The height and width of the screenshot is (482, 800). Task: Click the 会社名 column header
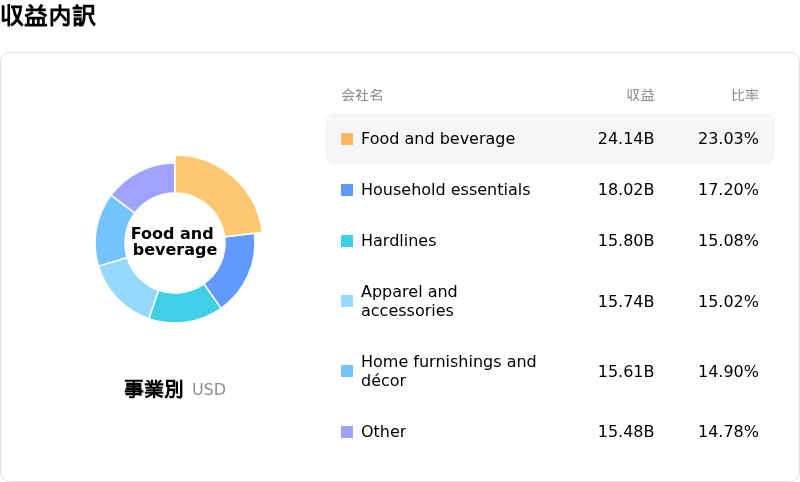[362, 95]
